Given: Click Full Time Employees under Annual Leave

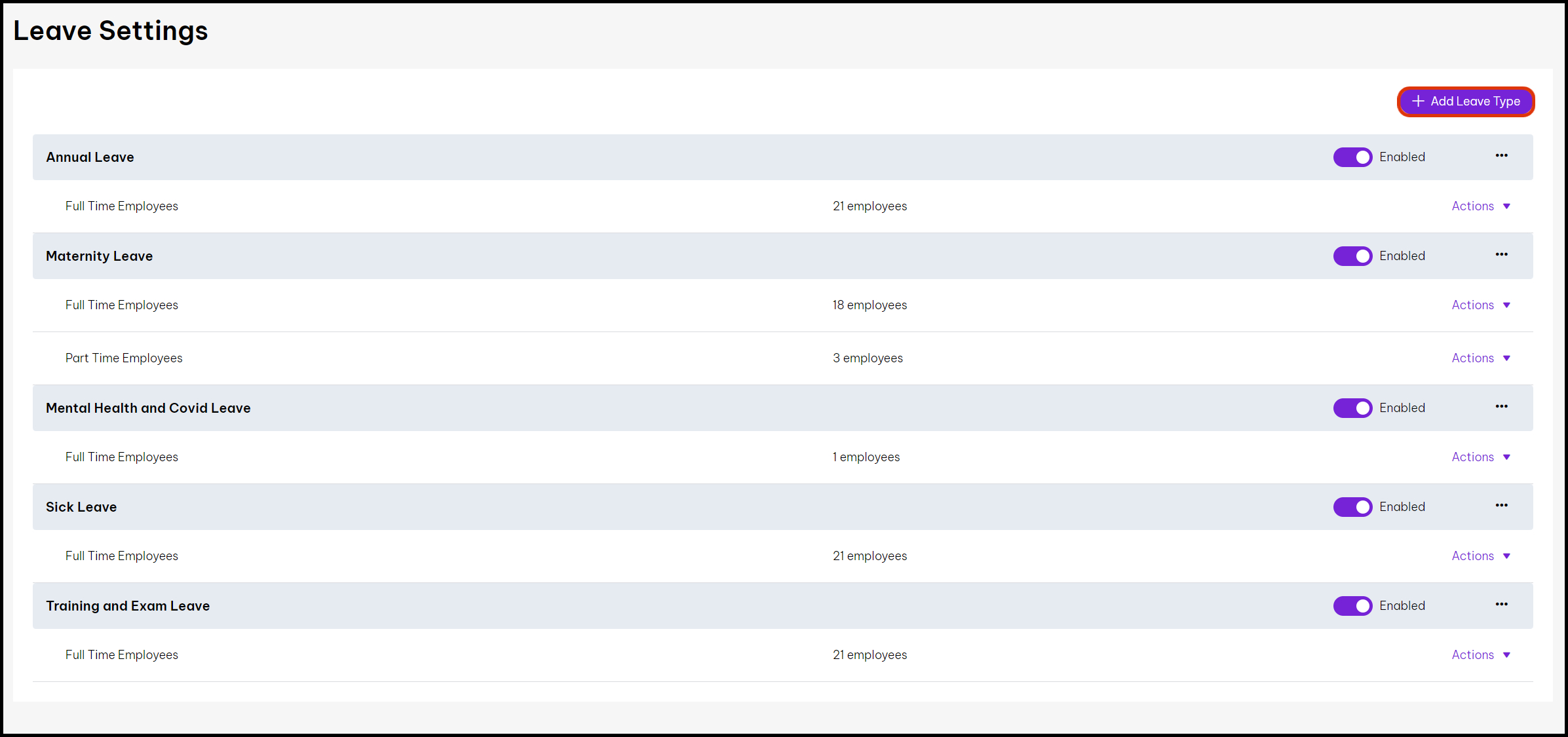Looking at the screenshot, I should (x=122, y=206).
